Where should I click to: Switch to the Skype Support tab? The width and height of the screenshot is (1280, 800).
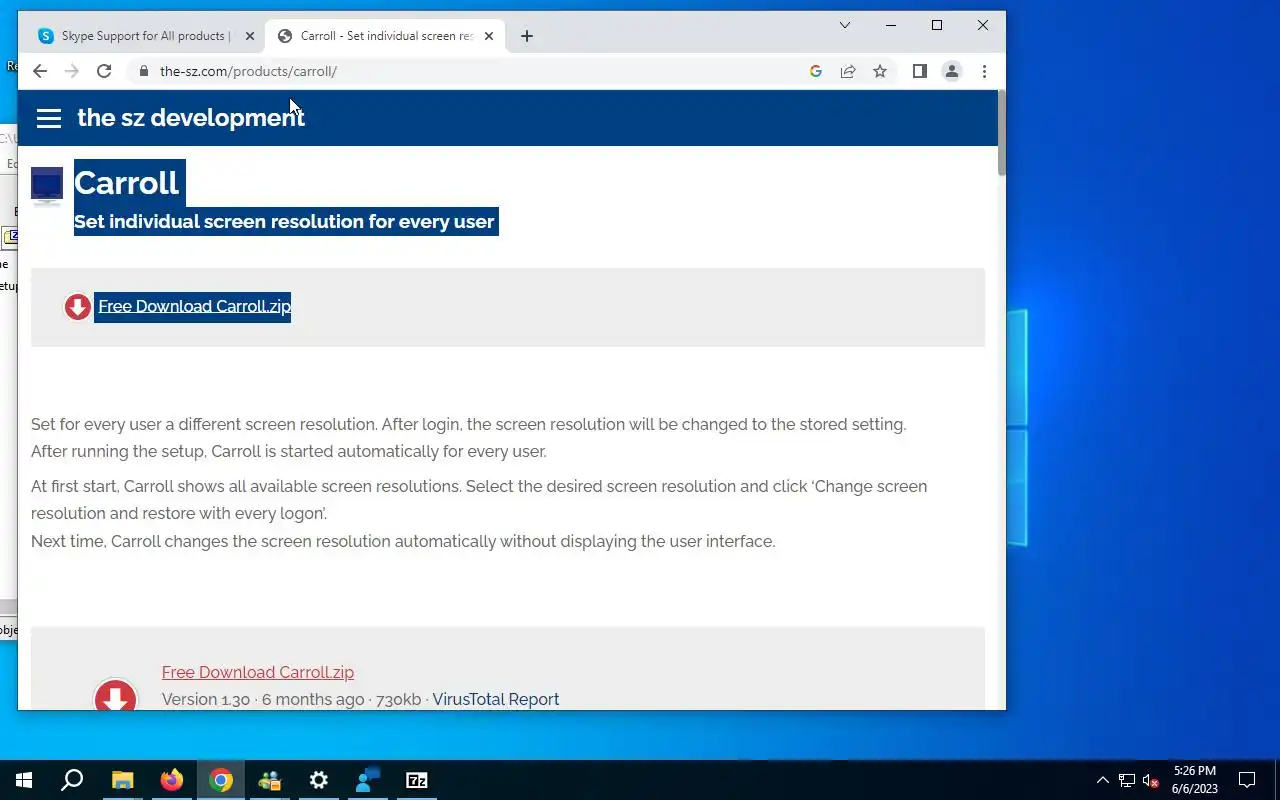click(146, 36)
